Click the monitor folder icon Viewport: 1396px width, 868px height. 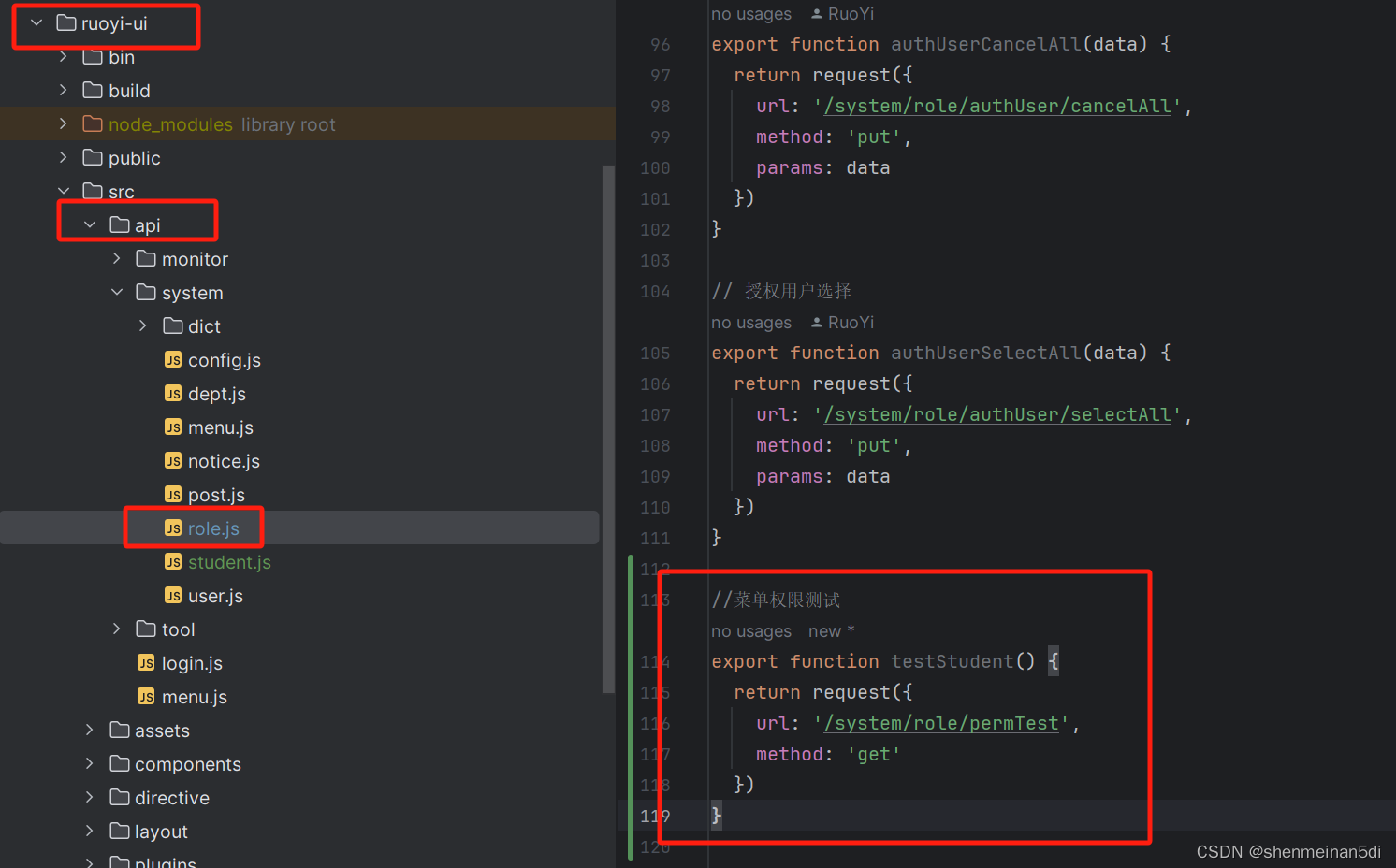tap(146, 258)
